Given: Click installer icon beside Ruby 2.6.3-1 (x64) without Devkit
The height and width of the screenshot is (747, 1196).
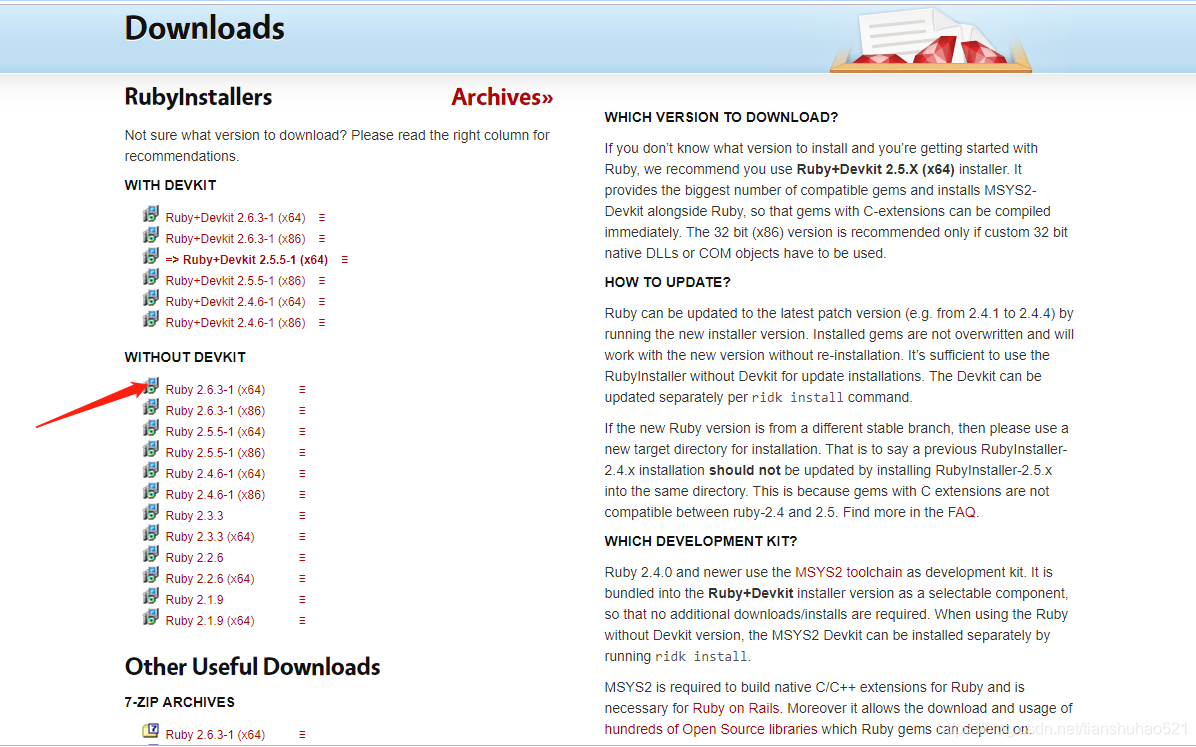Looking at the screenshot, I should [151, 386].
